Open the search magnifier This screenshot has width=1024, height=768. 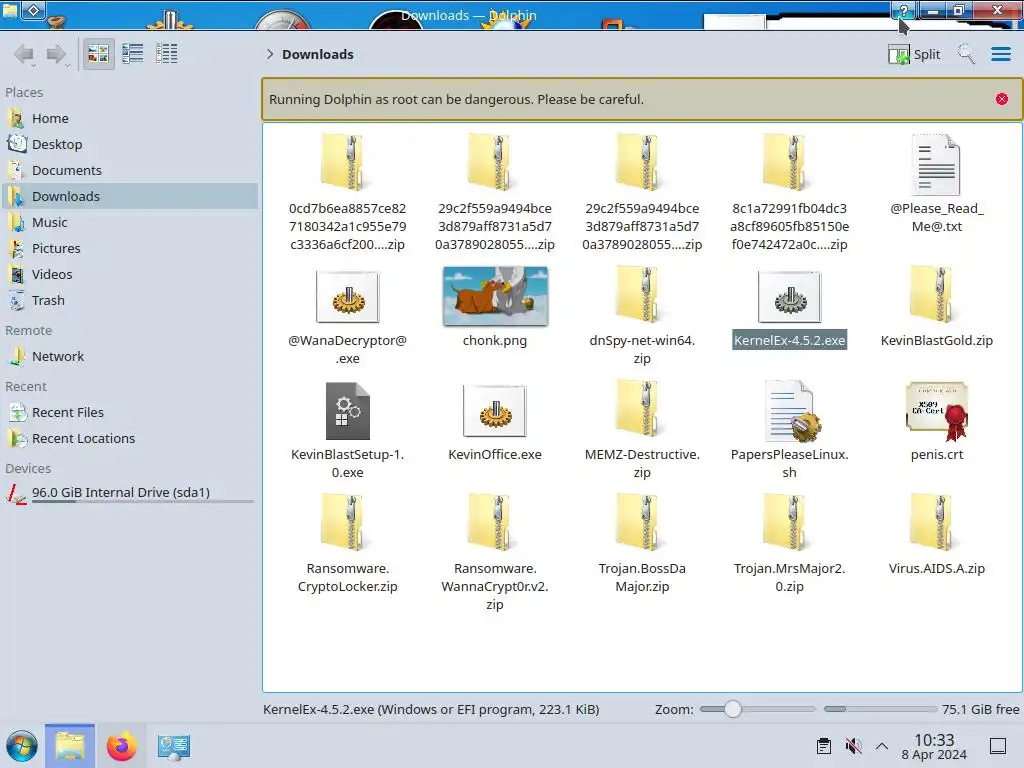pyautogui.click(x=966, y=54)
